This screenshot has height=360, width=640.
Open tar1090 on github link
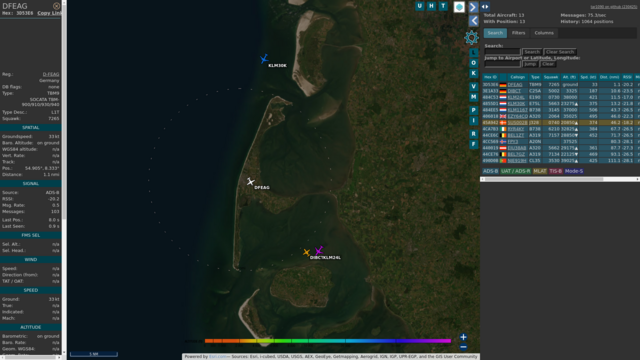tap(613, 7)
